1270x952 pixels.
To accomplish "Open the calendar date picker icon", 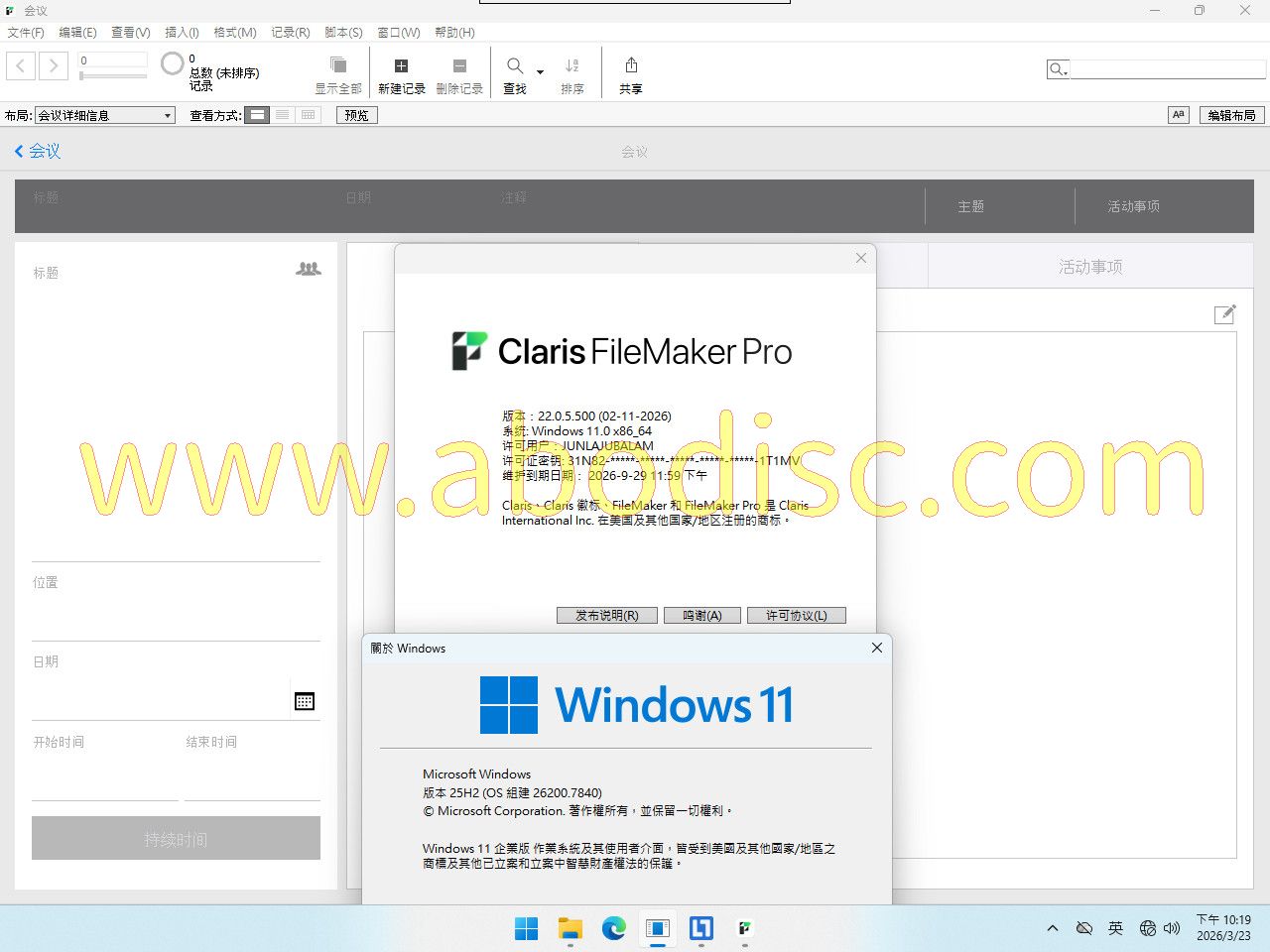I will pos(305,701).
